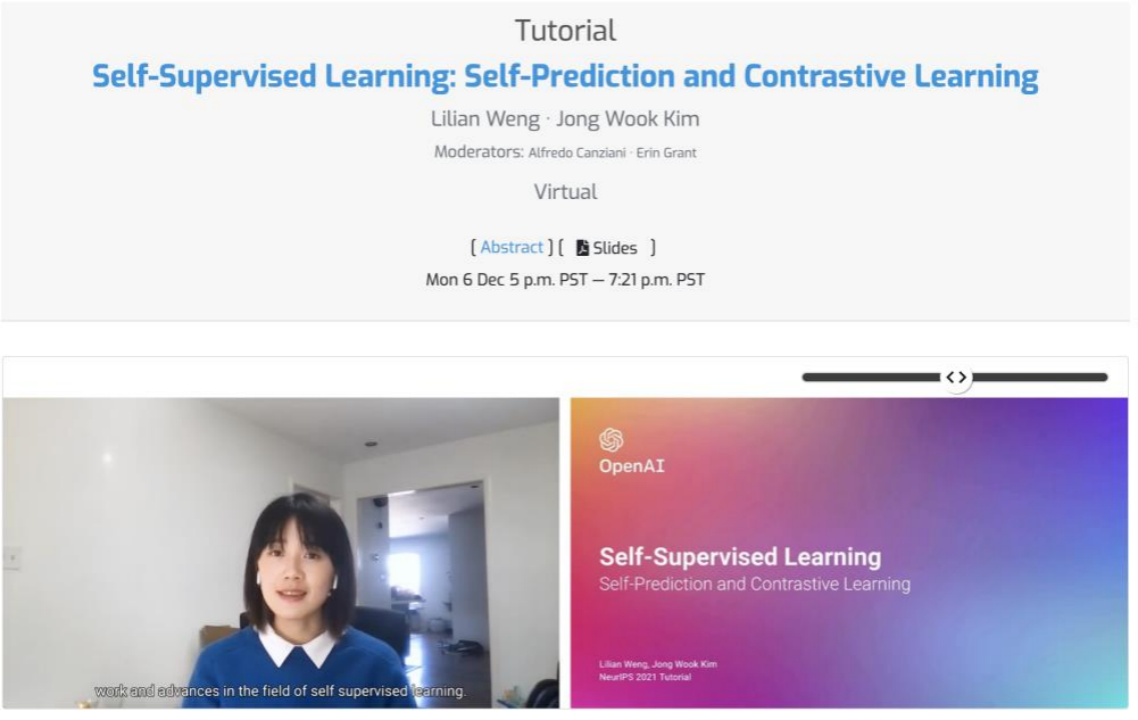Click the NeurIPS 2021 Tutorial slide footer
The height and width of the screenshot is (720, 1138).
pos(644,677)
